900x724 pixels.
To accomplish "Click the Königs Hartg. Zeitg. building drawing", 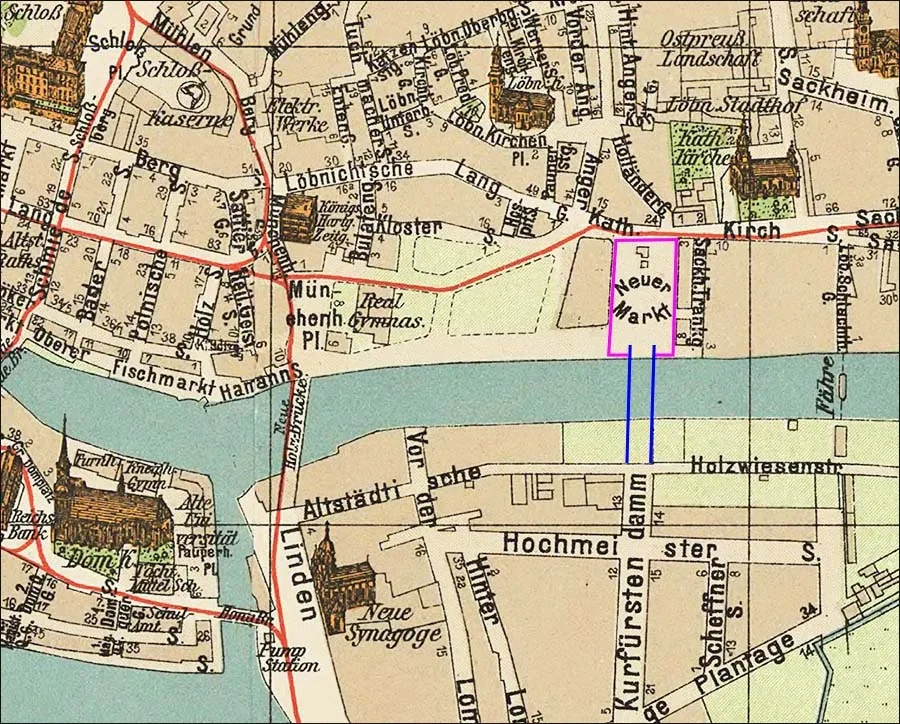I will [298, 218].
